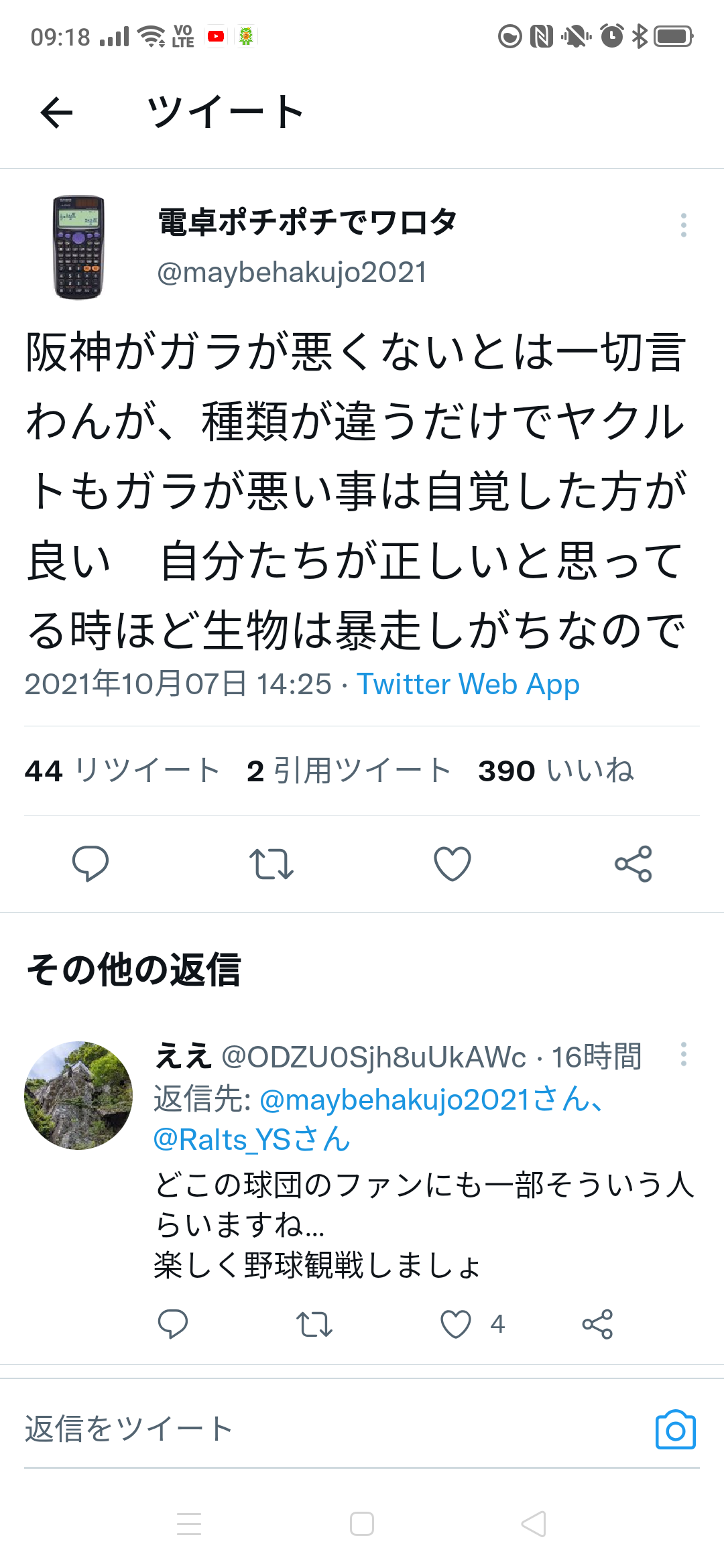Open the Twitter Web App source link

tap(468, 684)
